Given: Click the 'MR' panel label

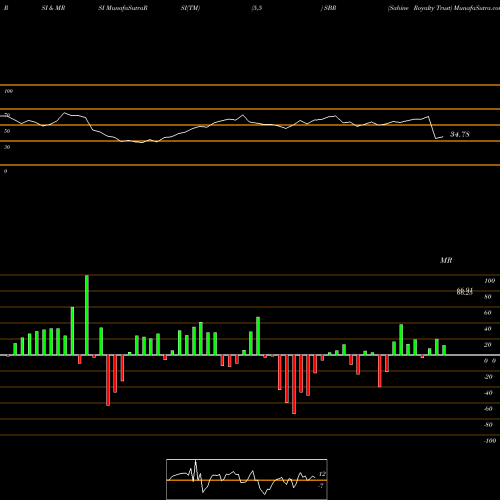Looking at the screenshot, I should coord(446,260).
